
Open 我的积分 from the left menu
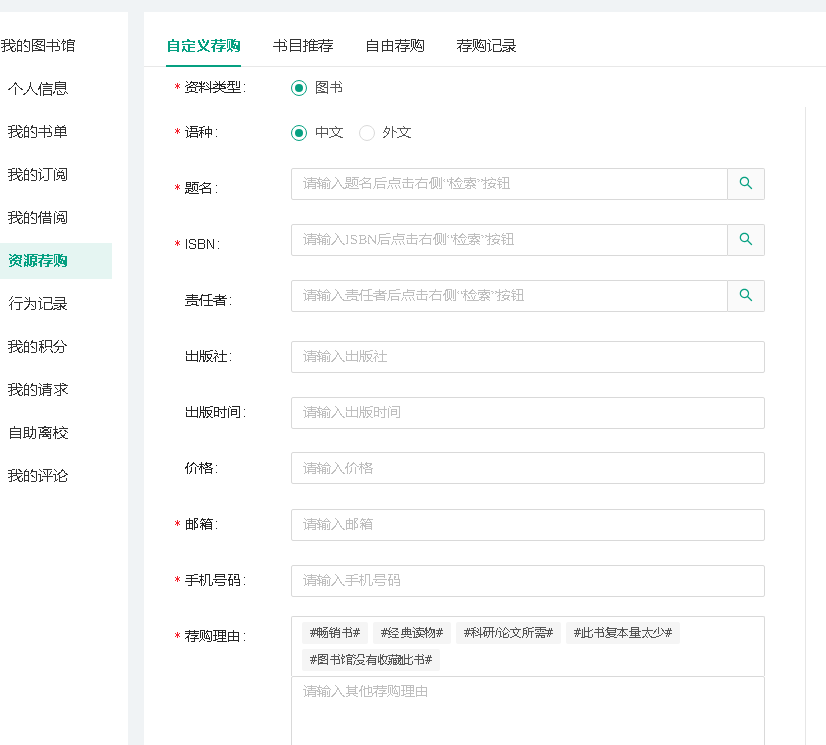(38, 347)
